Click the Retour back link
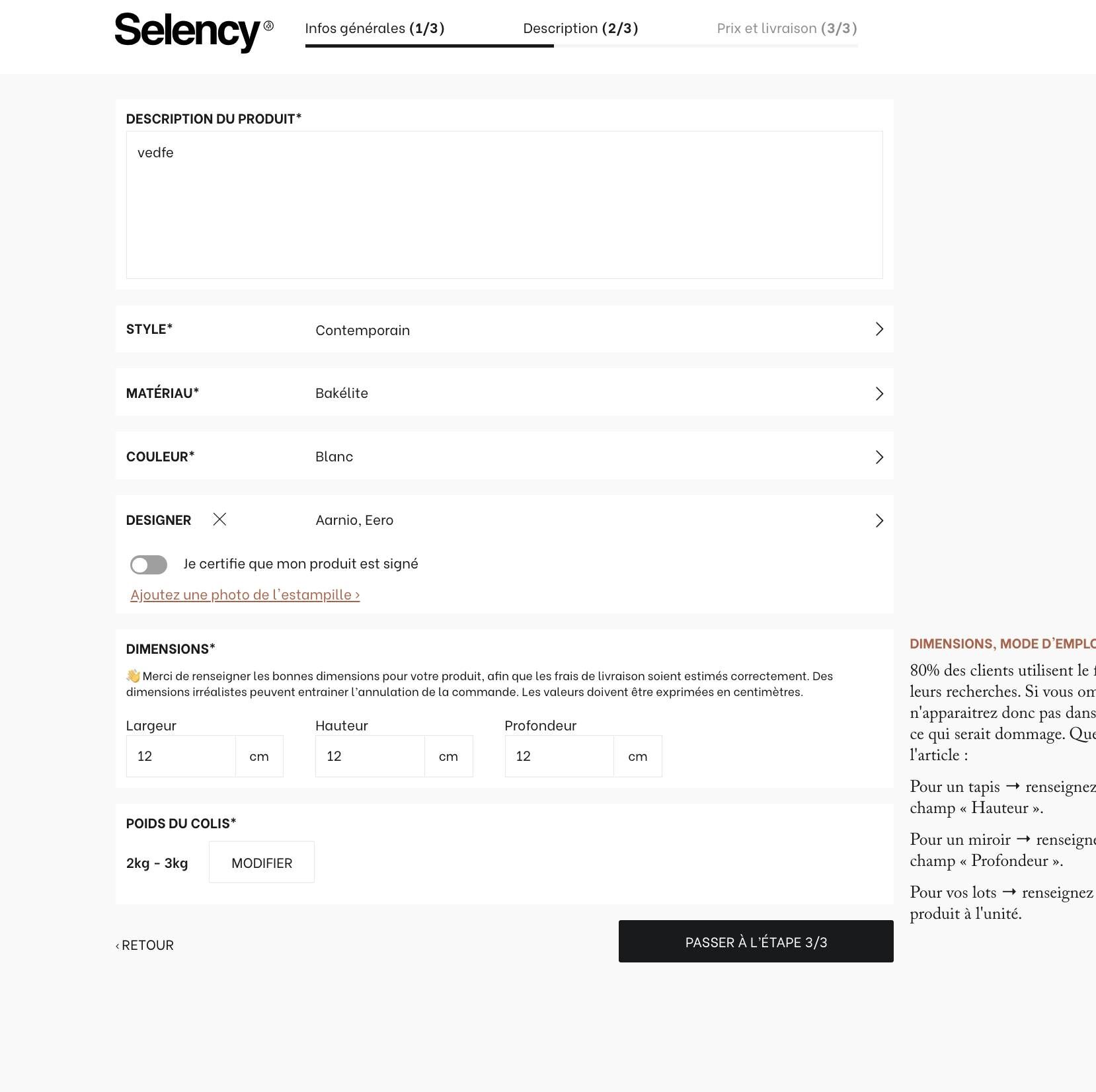Screen dimensions: 1096x1092 click(145, 945)
